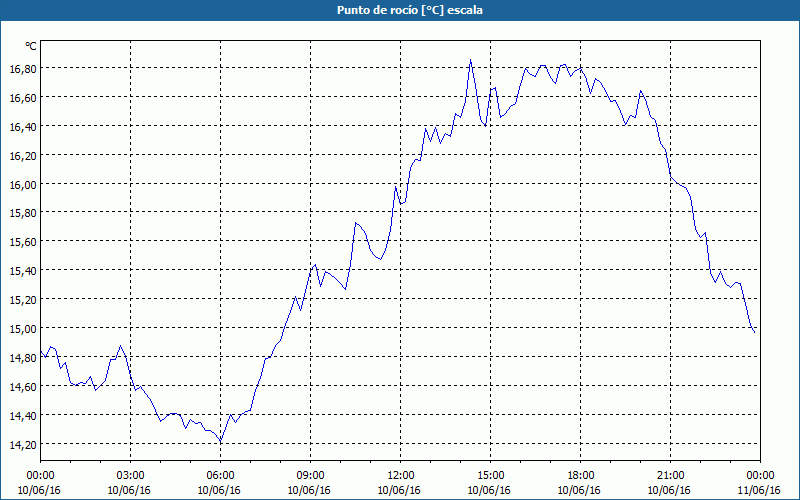
Task: Select the 03:00 time label
Action: coord(131,476)
